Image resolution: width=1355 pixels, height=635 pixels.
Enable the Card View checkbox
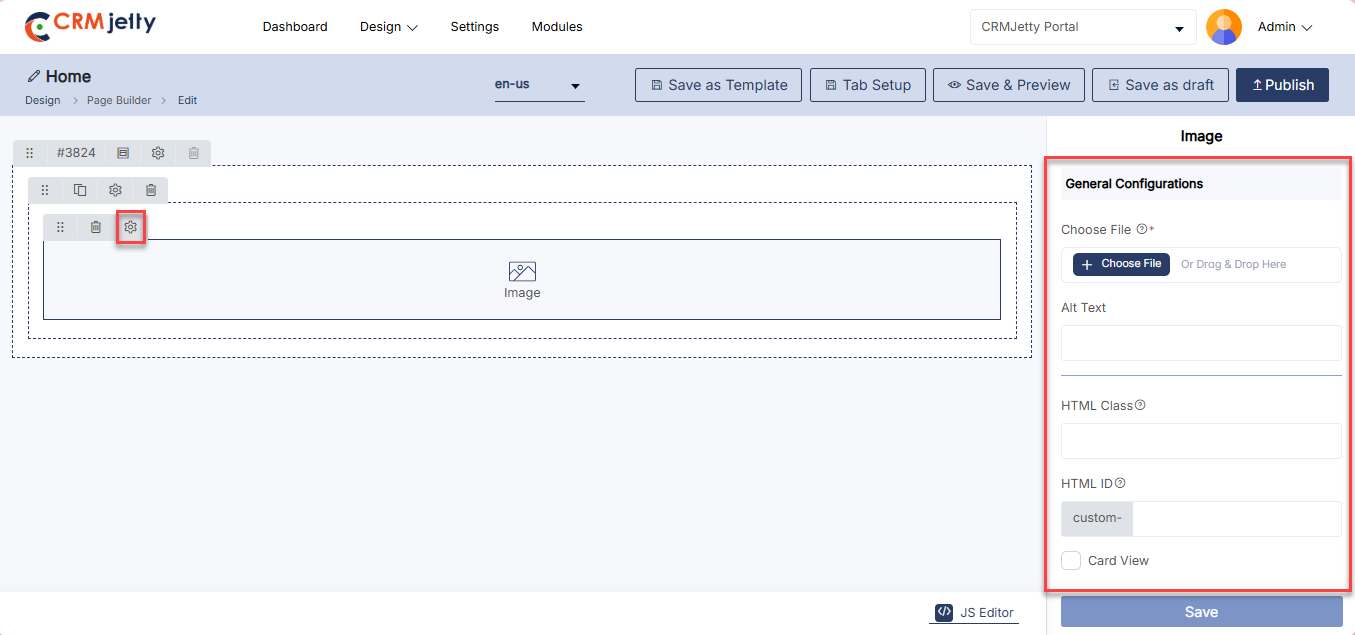click(1071, 561)
